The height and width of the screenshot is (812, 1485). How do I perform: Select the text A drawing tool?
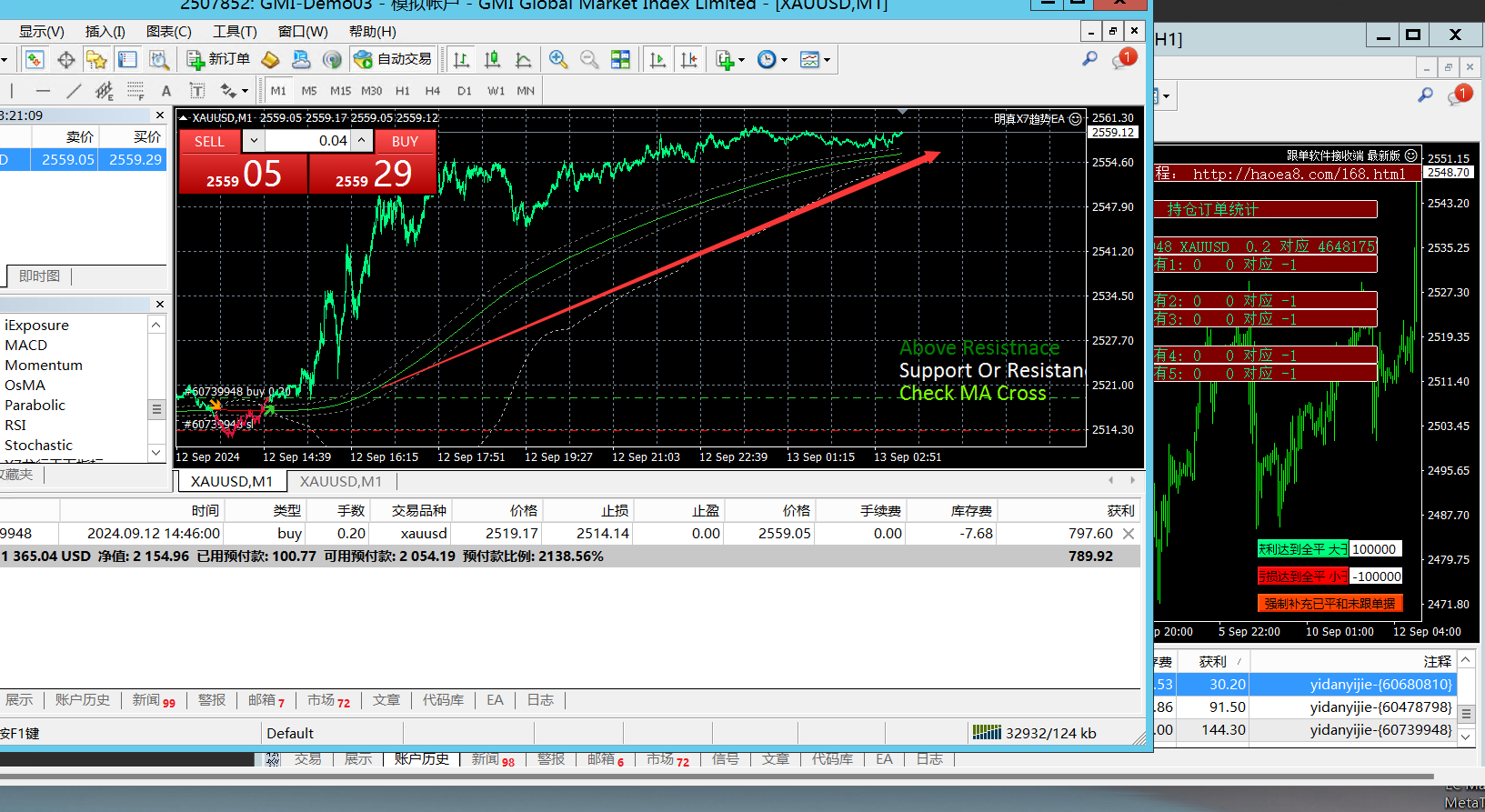point(166,91)
